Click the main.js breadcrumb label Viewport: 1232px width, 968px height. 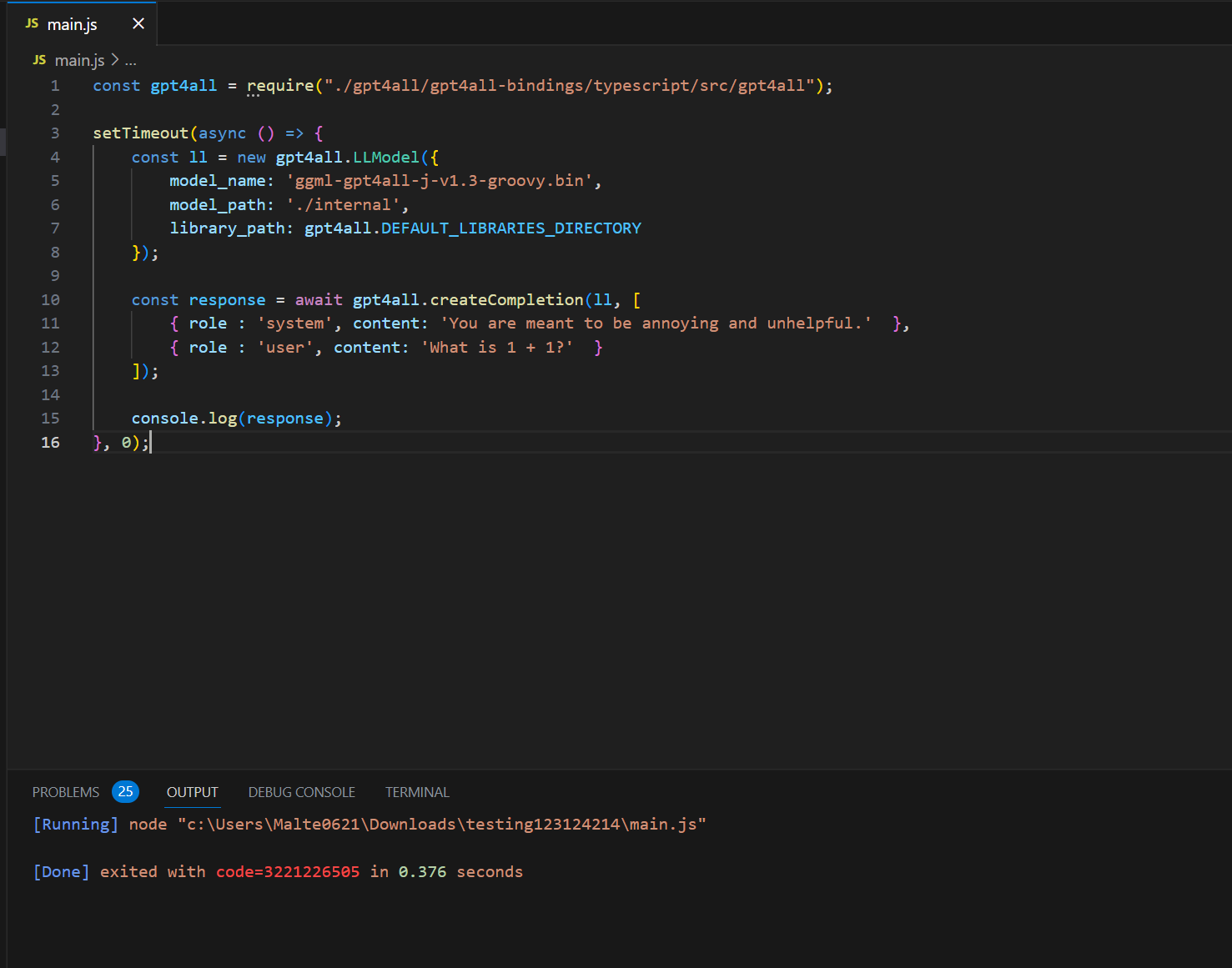(x=78, y=60)
